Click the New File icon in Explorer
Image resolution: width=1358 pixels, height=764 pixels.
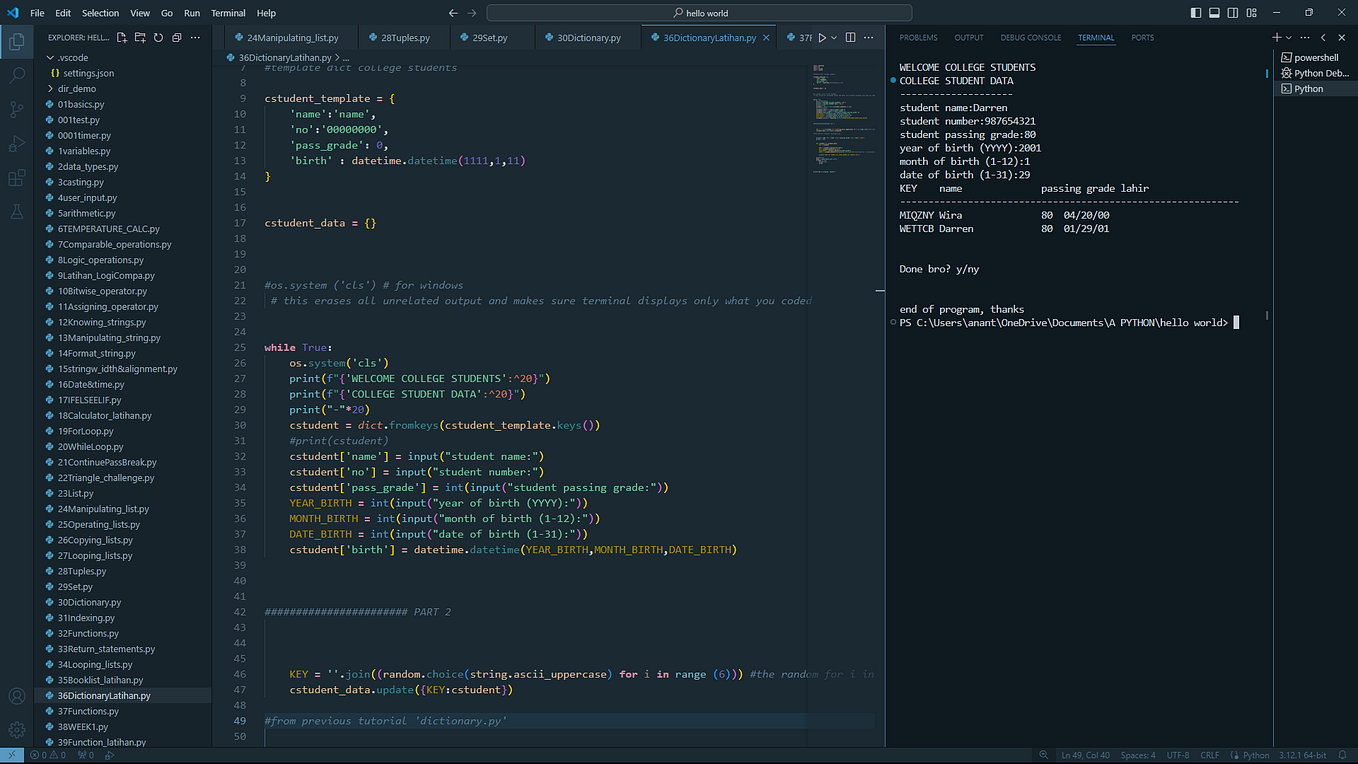122,37
